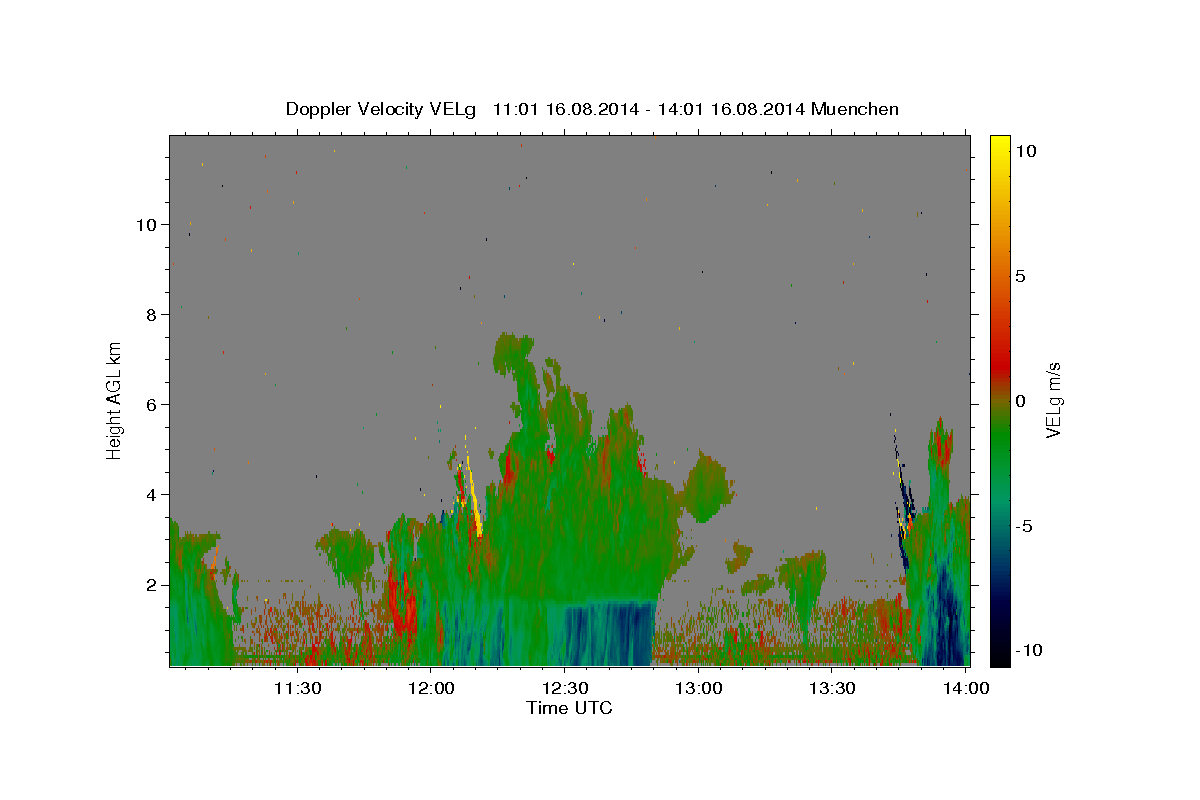Viewport: 1200px width, 800px height.
Task: Click the 'Time UTC' axis label
Action: coord(569,708)
